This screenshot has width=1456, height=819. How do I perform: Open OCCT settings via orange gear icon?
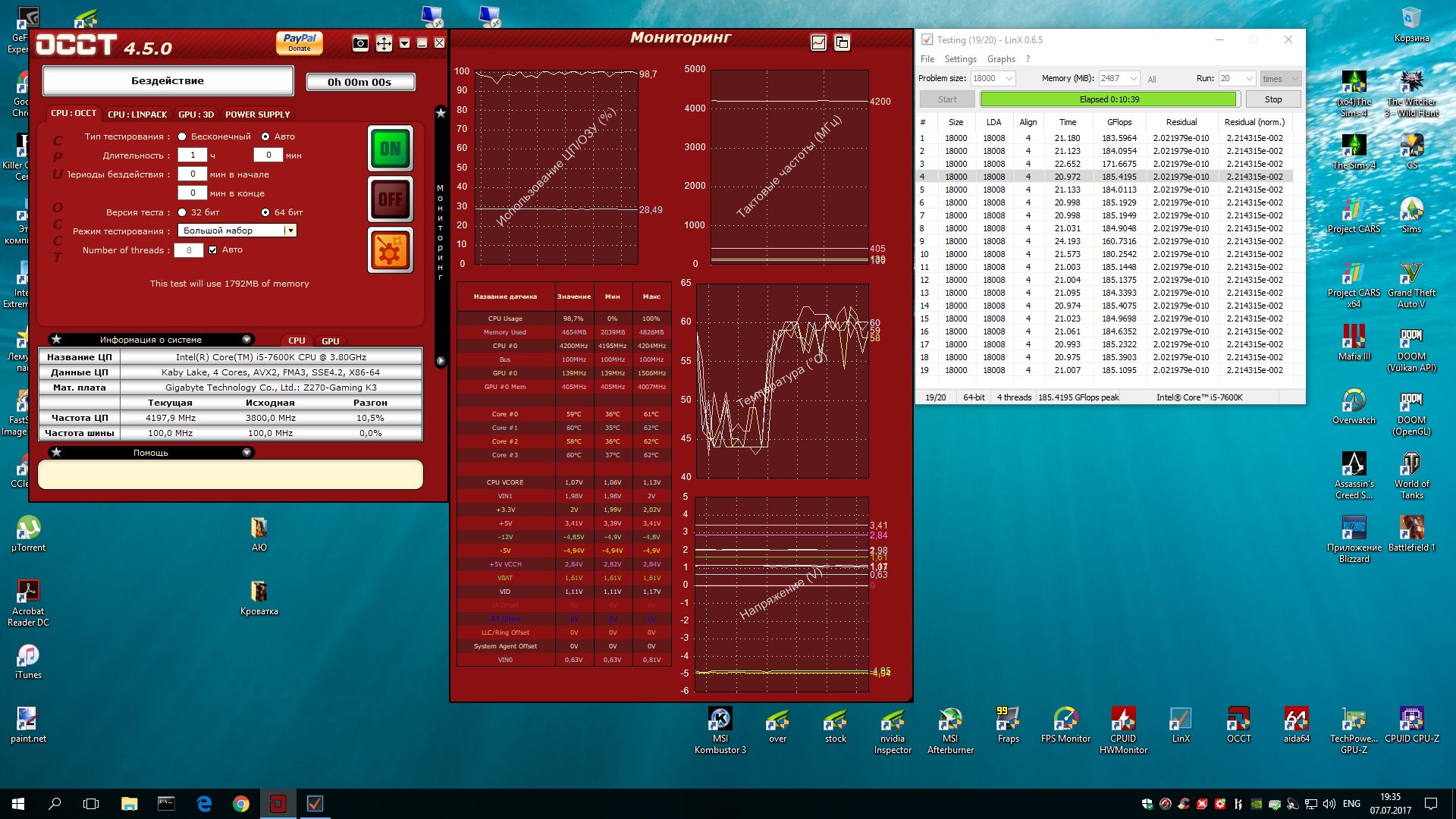click(x=390, y=250)
